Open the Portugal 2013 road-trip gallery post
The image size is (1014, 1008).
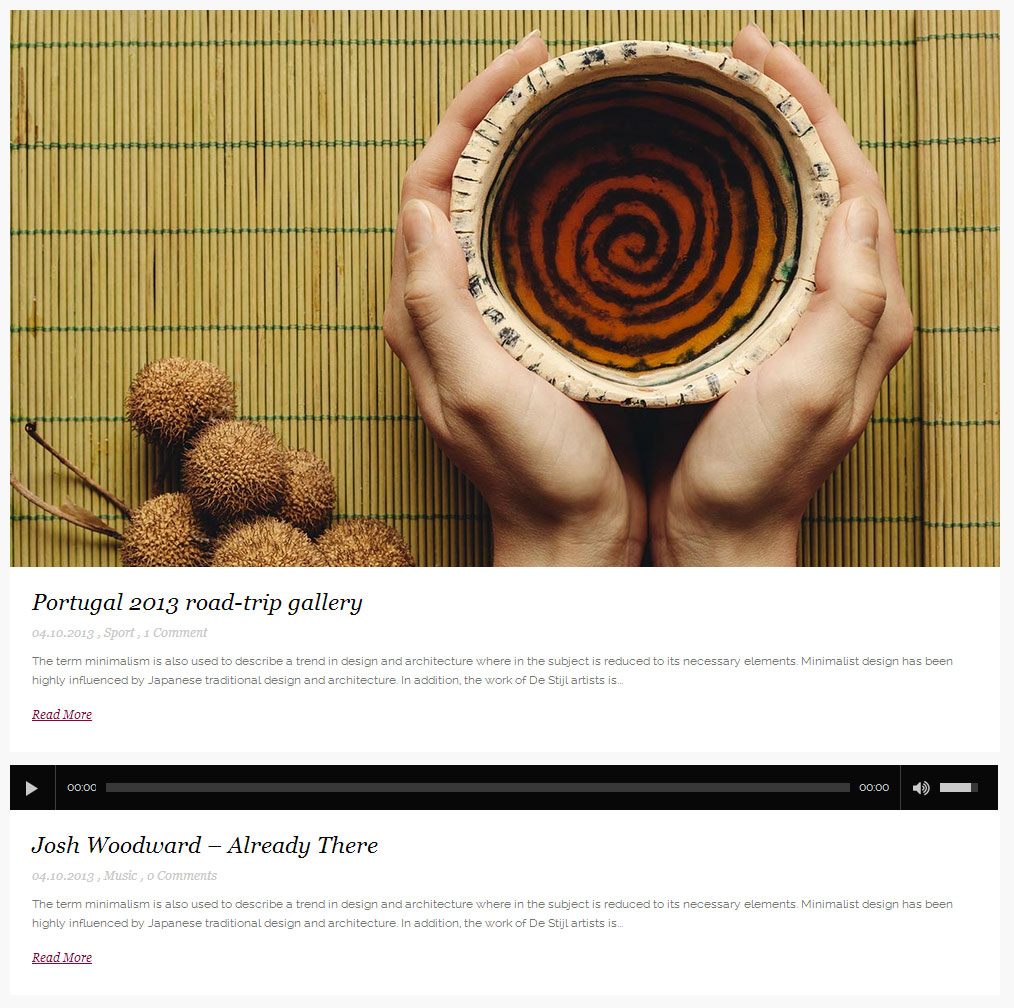coord(197,603)
